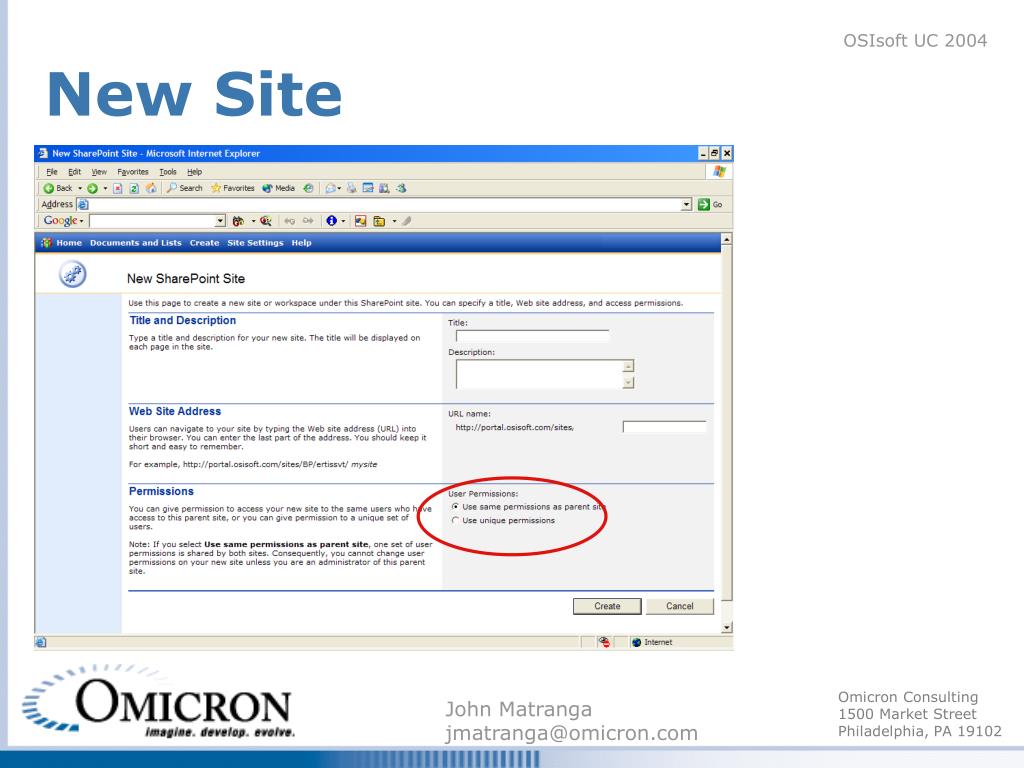Click into the Description text area

click(539, 374)
